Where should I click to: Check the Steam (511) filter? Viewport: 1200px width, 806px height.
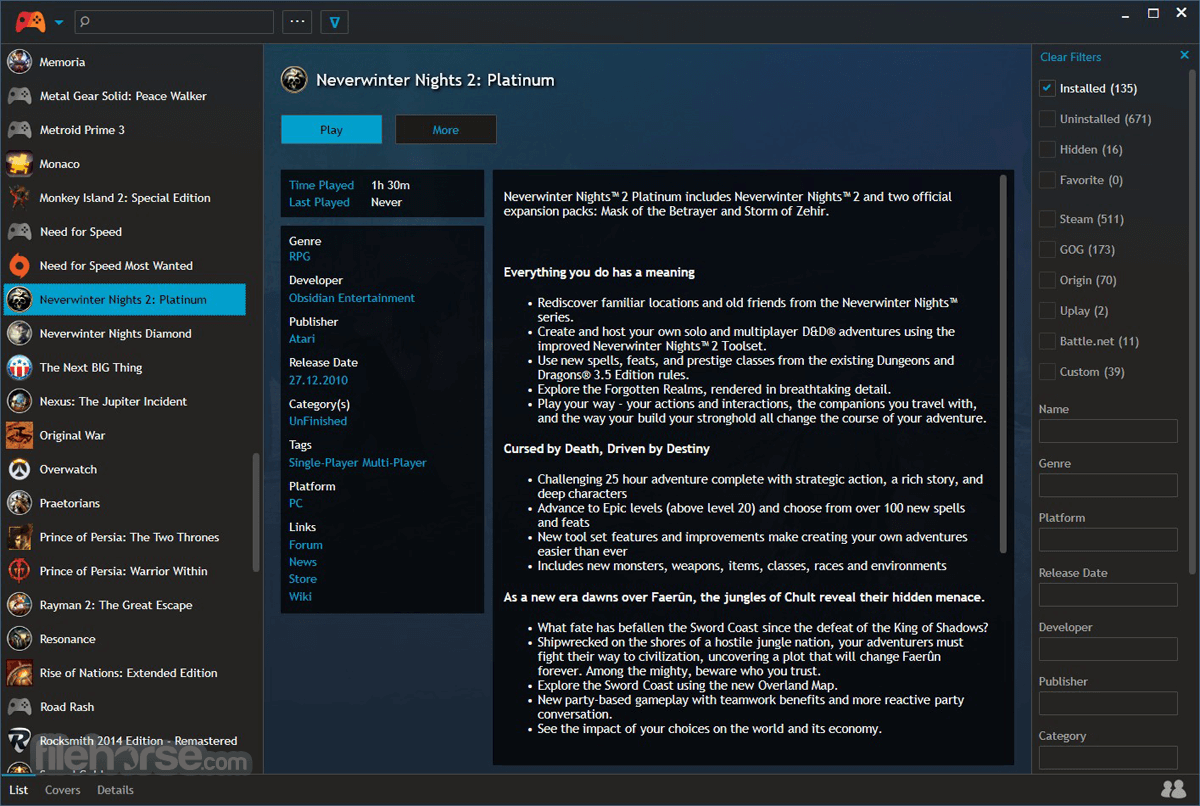coord(1047,219)
